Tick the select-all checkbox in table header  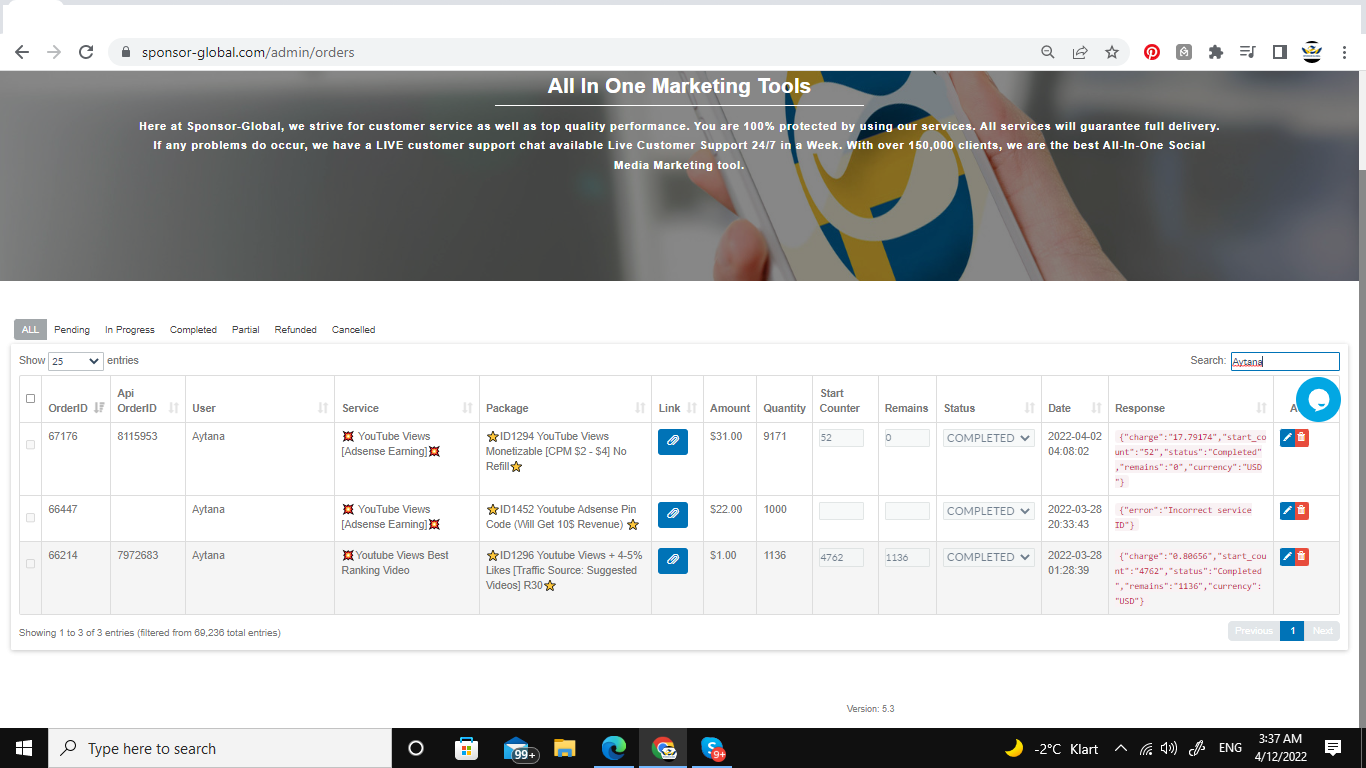30,399
